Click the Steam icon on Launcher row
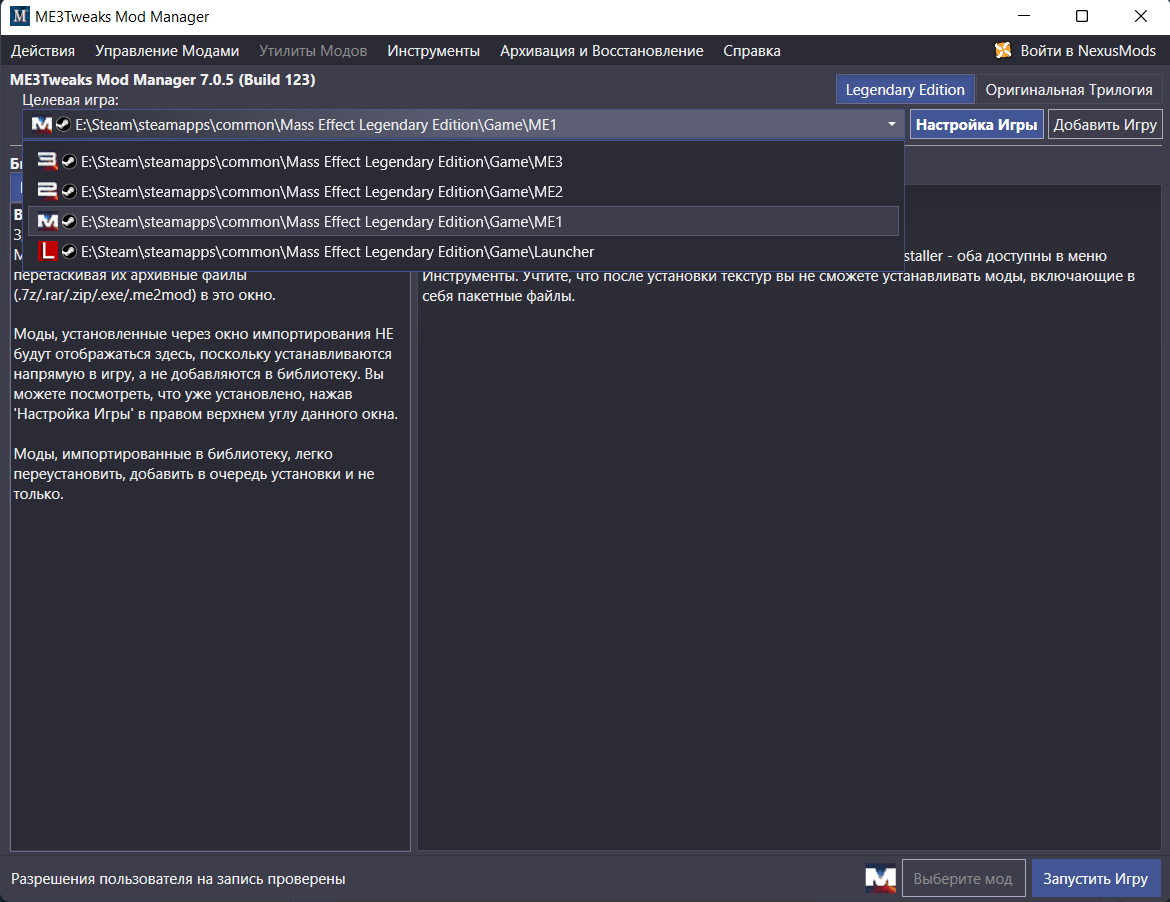The height and width of the screenshot is (902, 1170). 69,251
